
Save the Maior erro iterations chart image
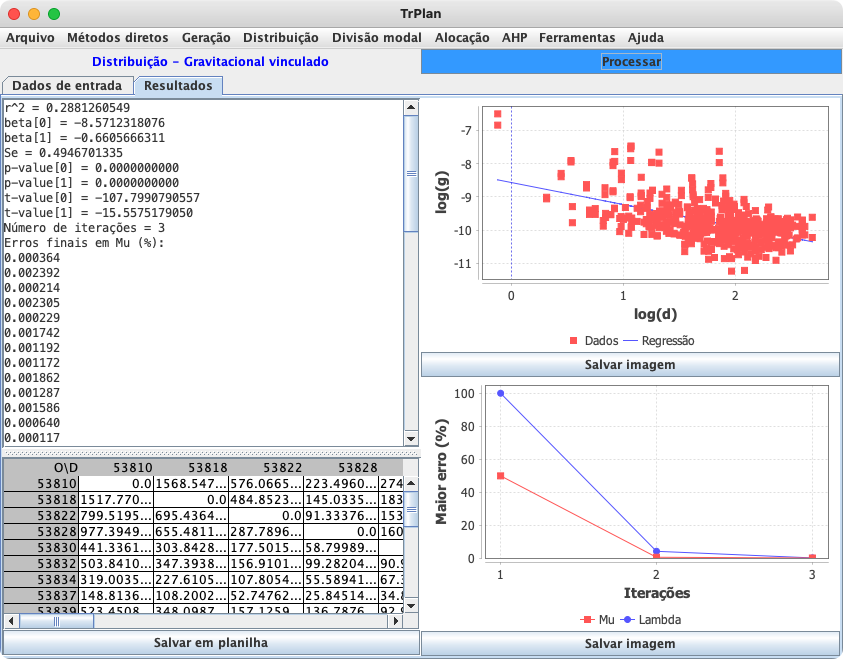click(630, 643)
